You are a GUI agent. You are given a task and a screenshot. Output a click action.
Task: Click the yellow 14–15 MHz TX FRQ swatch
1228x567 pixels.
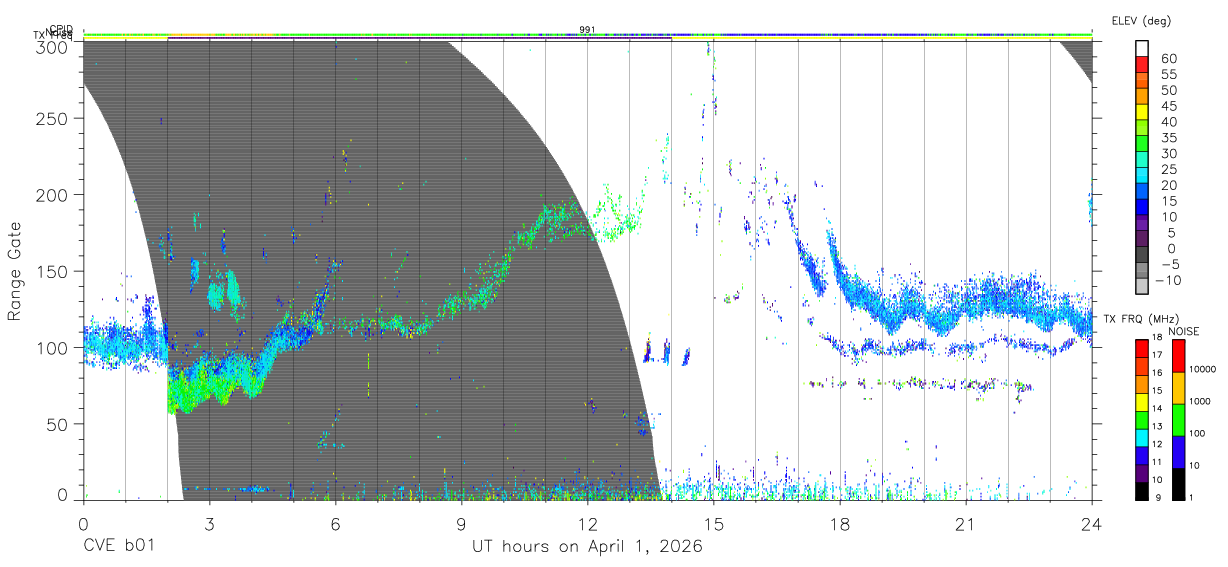click(1142, 400)
